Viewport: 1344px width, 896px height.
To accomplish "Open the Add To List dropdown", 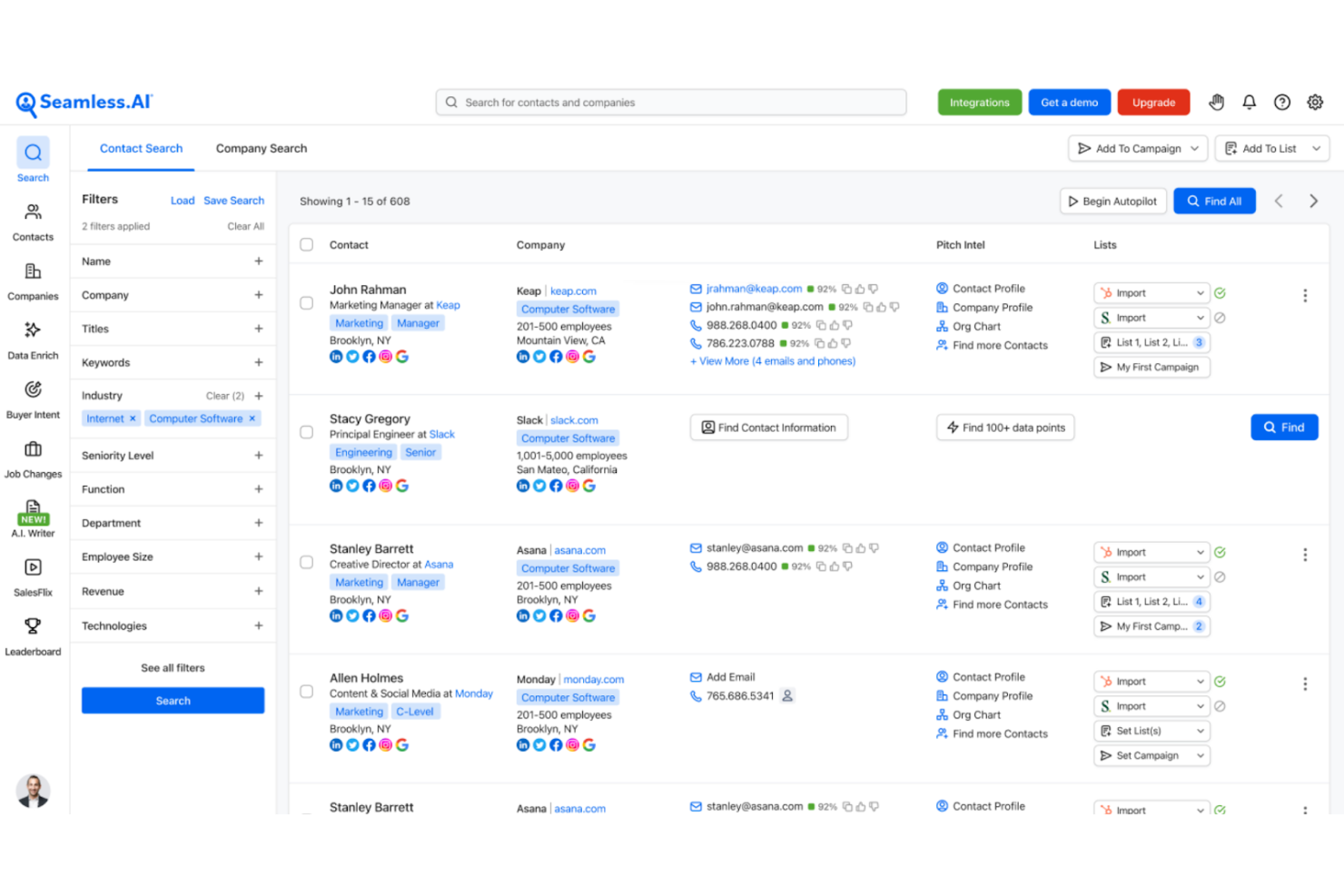I will [x=1272, y=149].
